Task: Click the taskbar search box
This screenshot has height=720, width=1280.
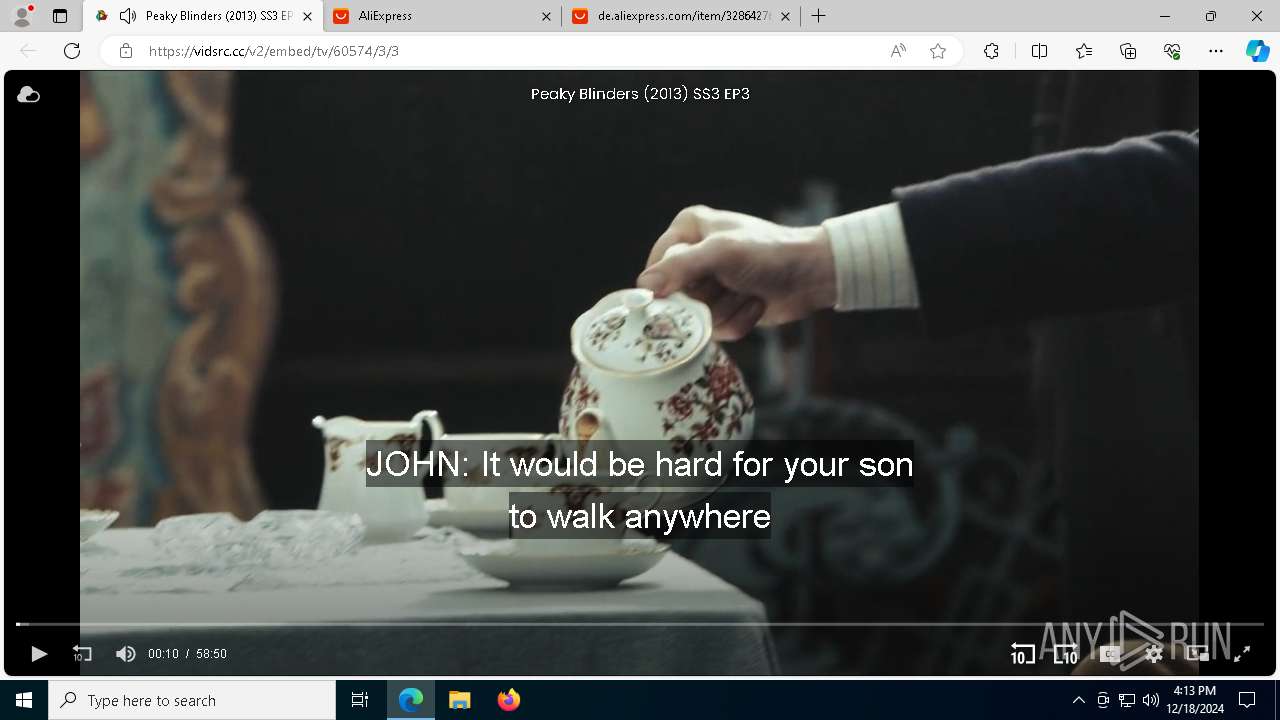Action: (192, 700)
